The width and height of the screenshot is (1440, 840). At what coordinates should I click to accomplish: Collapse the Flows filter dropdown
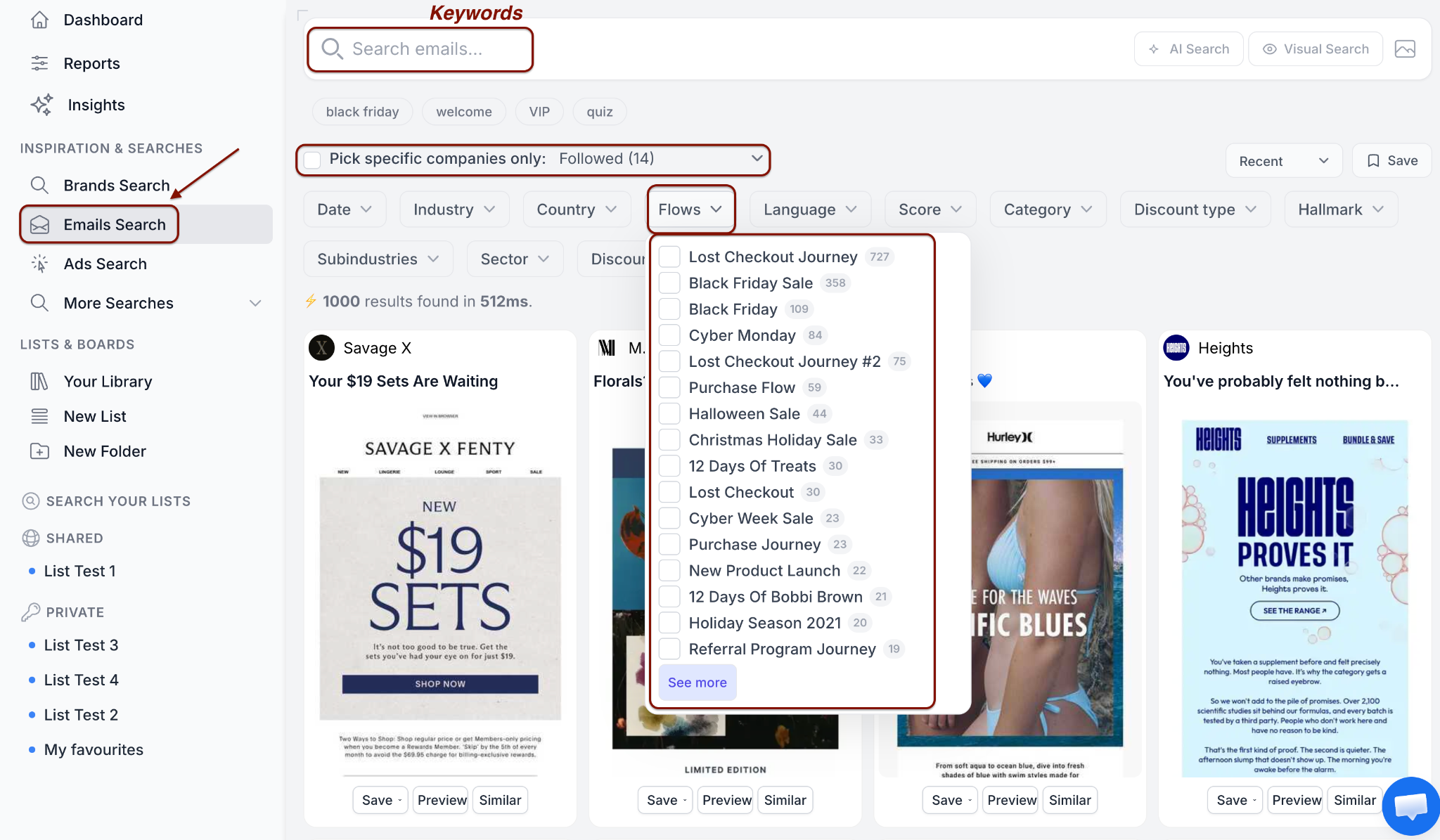(x=690, y=209)
